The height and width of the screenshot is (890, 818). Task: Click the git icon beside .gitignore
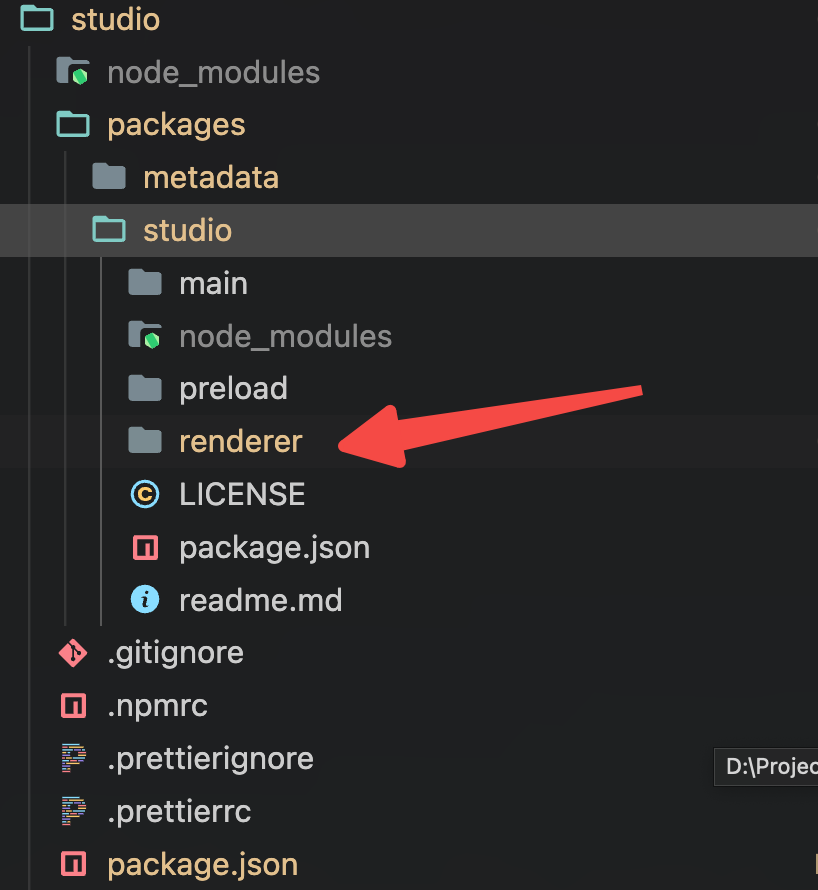point(72,653)
